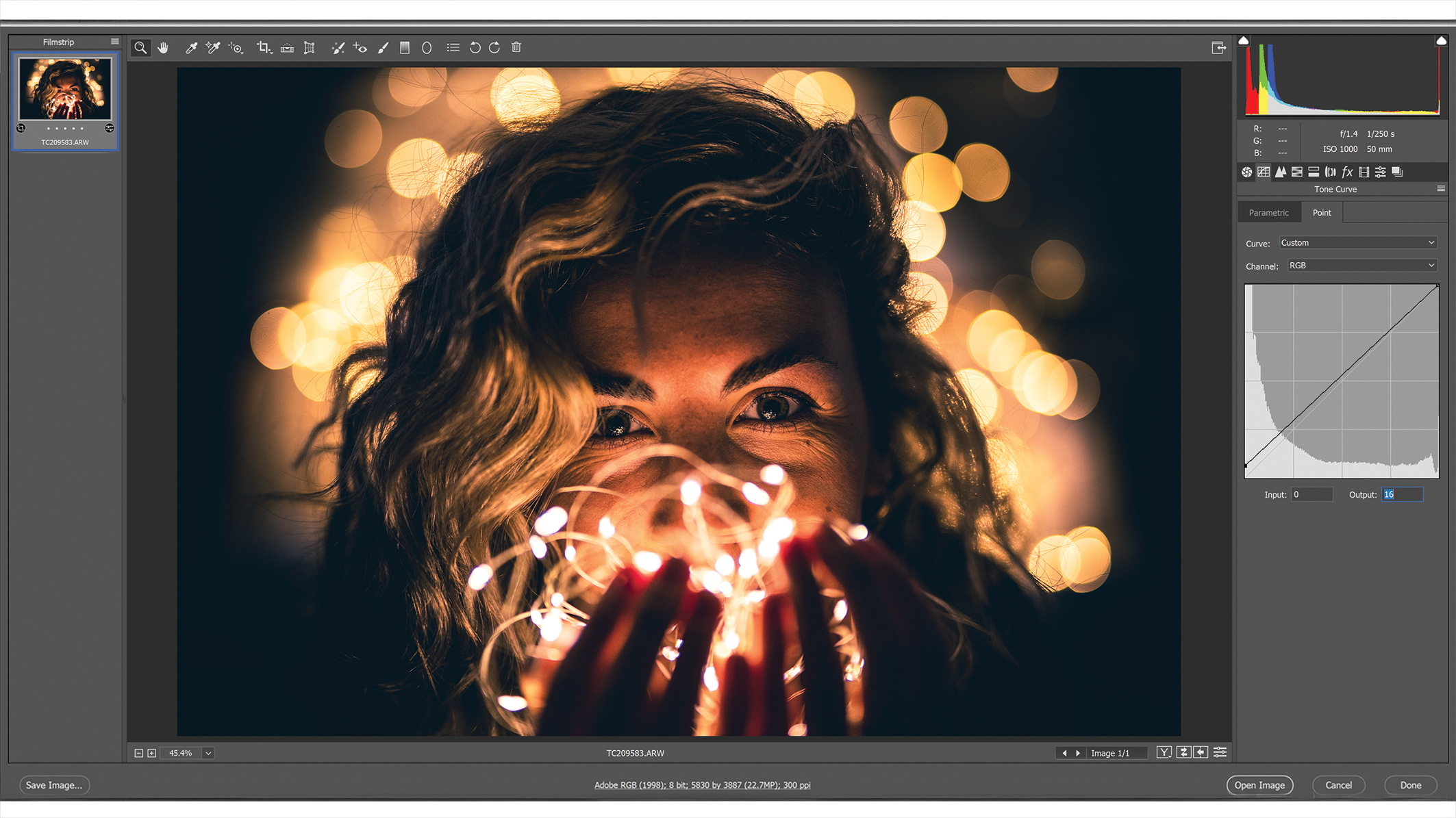Select the White Balance eyedropper tool

click(x=191, y=47)
